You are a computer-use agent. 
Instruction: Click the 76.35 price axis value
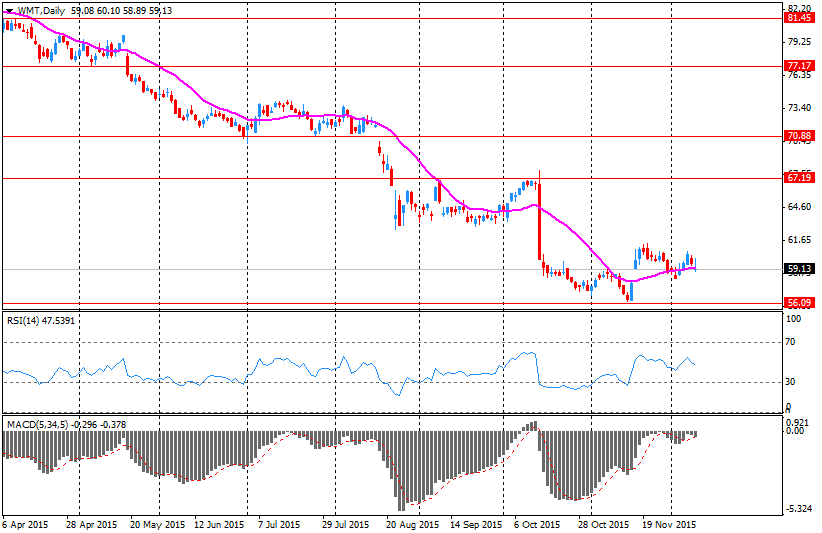[799, 75]
